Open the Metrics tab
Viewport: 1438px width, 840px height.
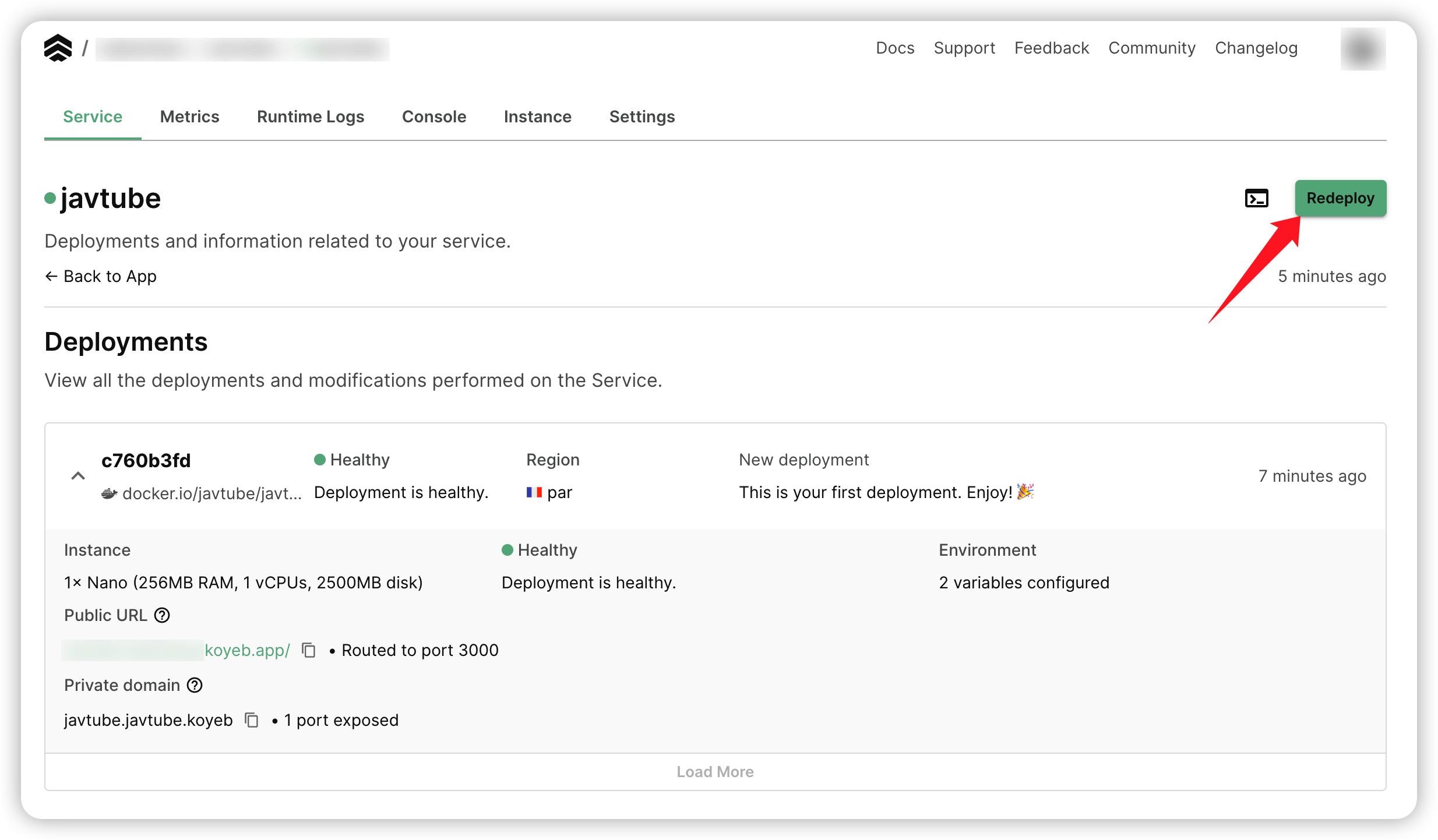click(190, 117)
